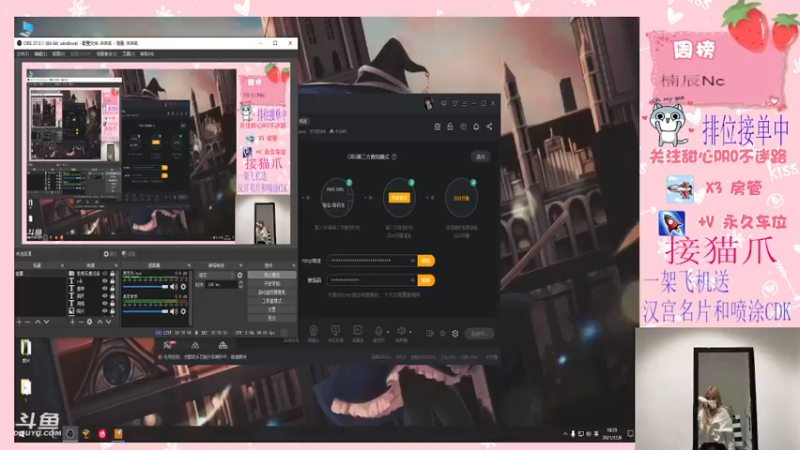Adjust the 桌面音频 volume slider
Viewport: 800px width, 450px height.
tap(145, 311)
